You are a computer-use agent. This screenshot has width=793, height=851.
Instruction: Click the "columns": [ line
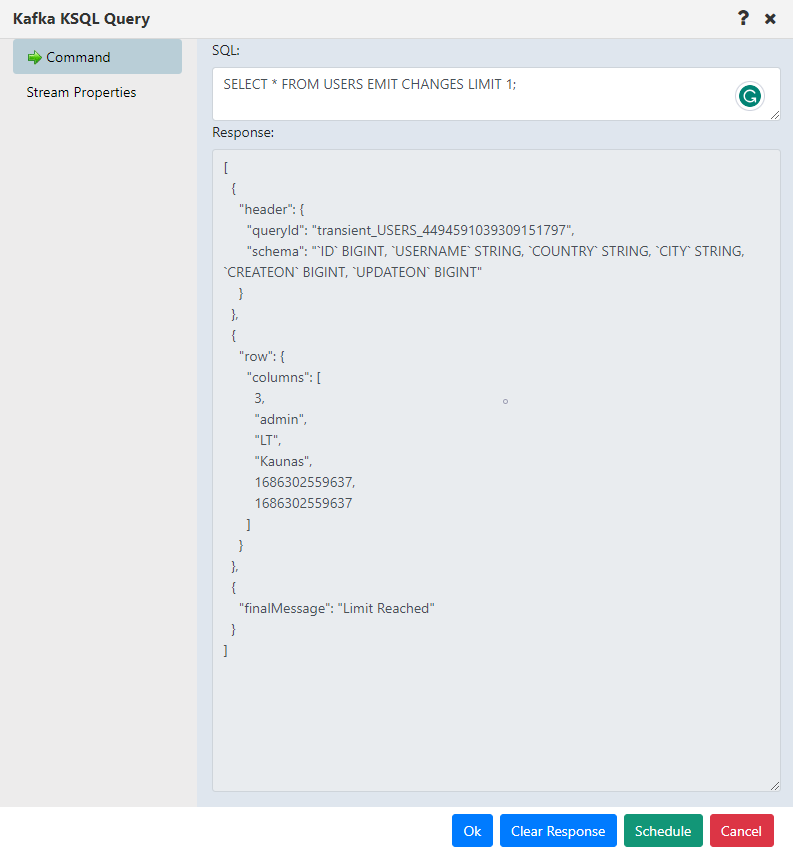(284, 378)
